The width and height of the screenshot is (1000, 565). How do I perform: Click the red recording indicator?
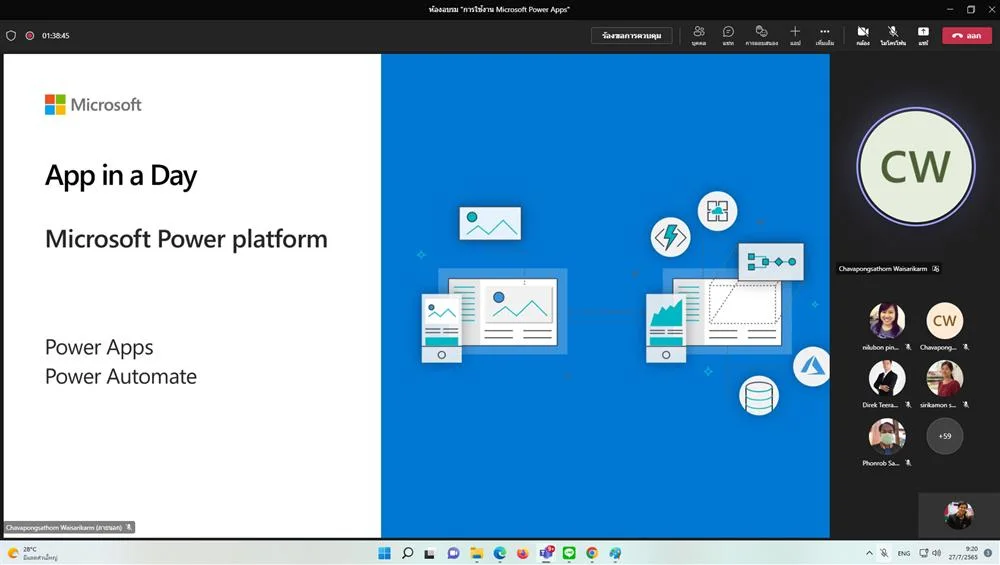point(29,36)
